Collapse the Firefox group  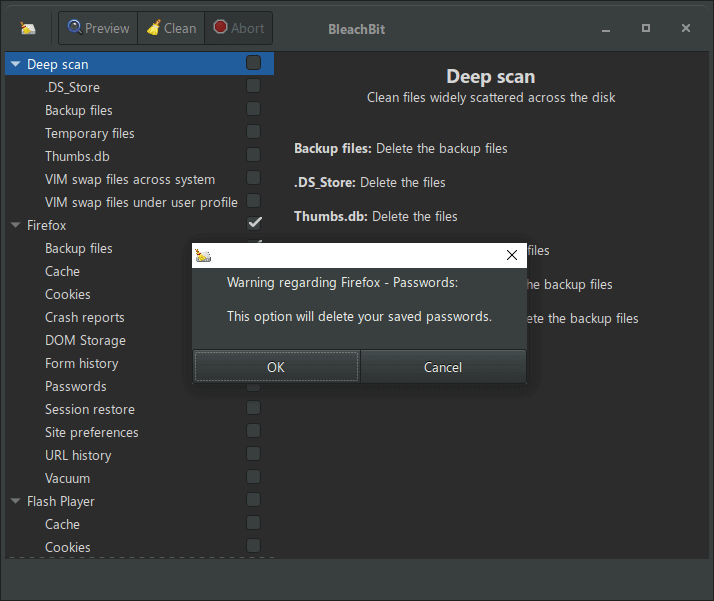(x=15, y=225)
